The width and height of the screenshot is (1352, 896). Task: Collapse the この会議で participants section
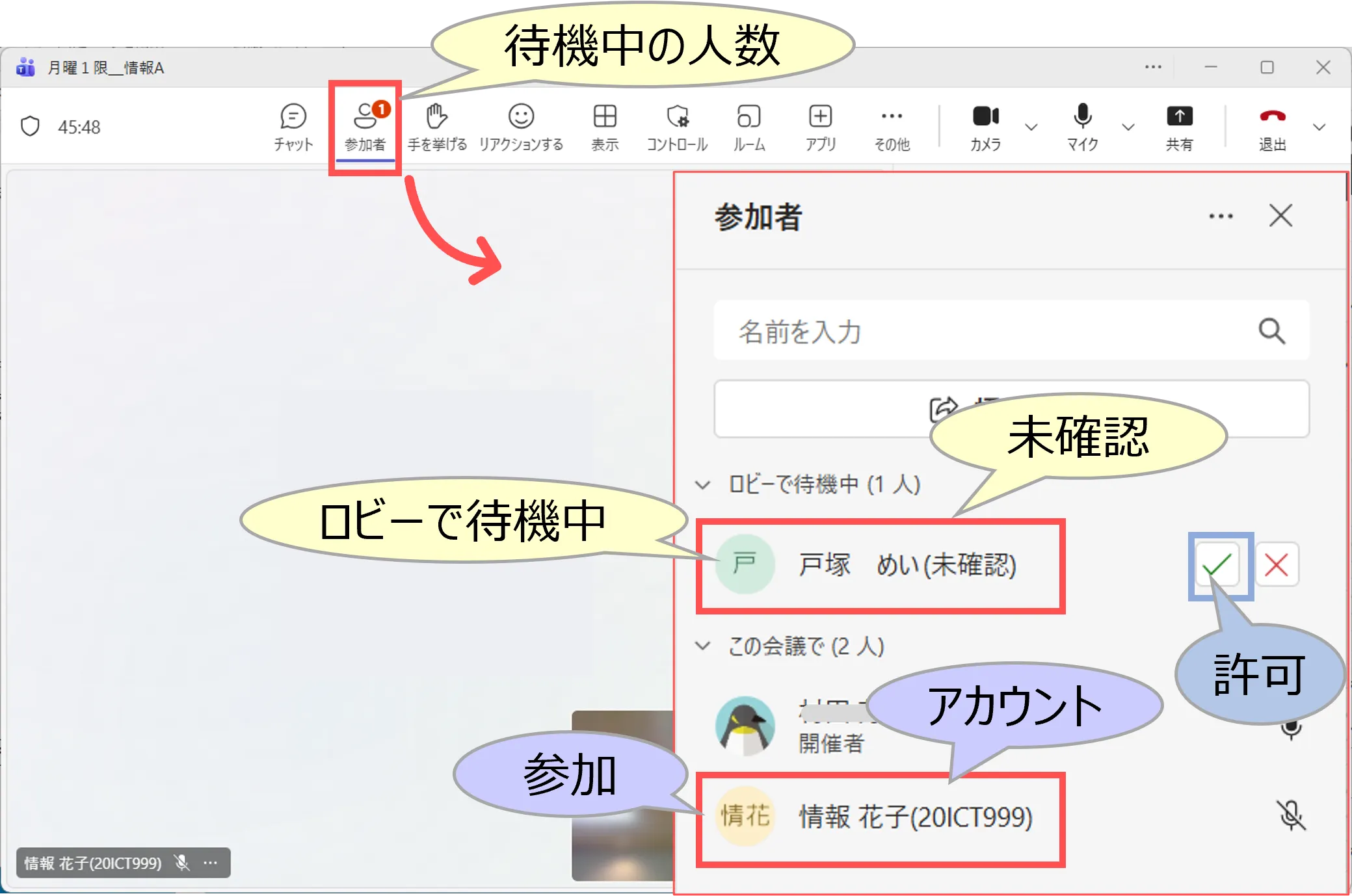(703, 646)
